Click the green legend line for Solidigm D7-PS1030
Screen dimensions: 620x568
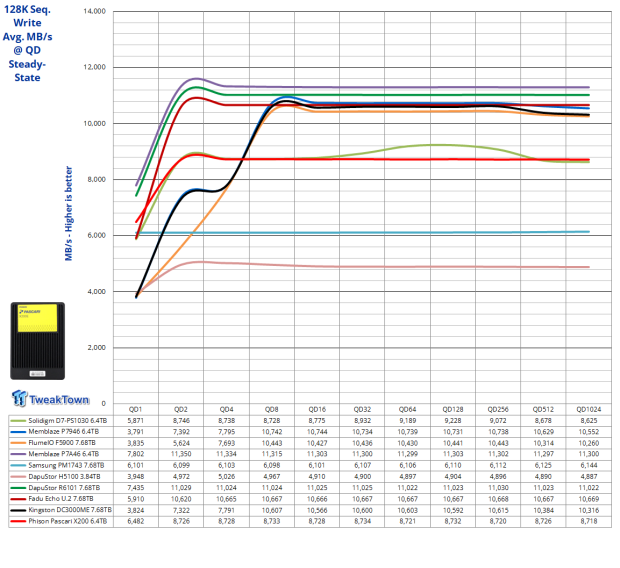coord(18,421)
